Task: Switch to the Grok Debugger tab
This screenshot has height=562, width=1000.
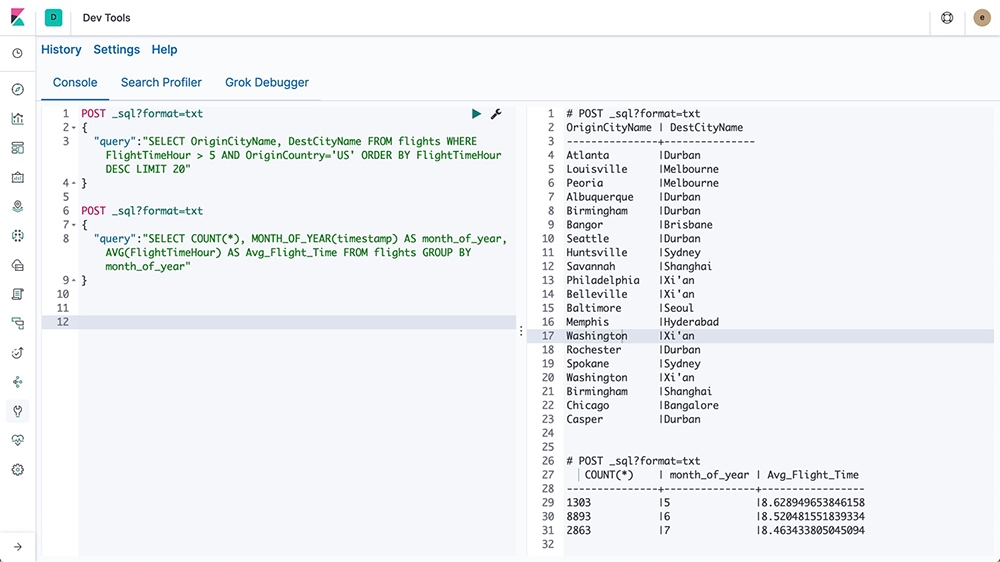Action: coord(266,83)
